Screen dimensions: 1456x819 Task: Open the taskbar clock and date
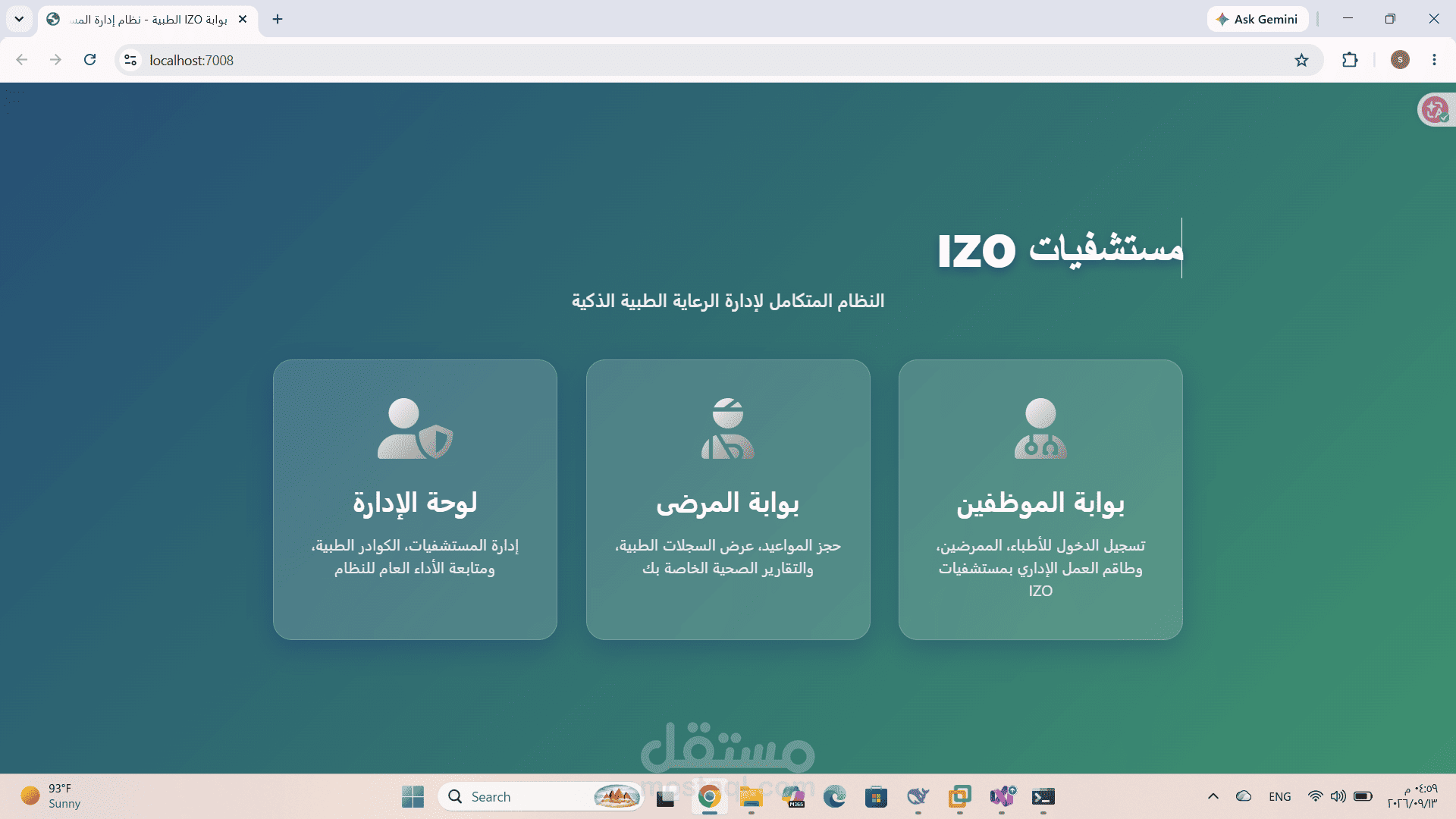1412,796
